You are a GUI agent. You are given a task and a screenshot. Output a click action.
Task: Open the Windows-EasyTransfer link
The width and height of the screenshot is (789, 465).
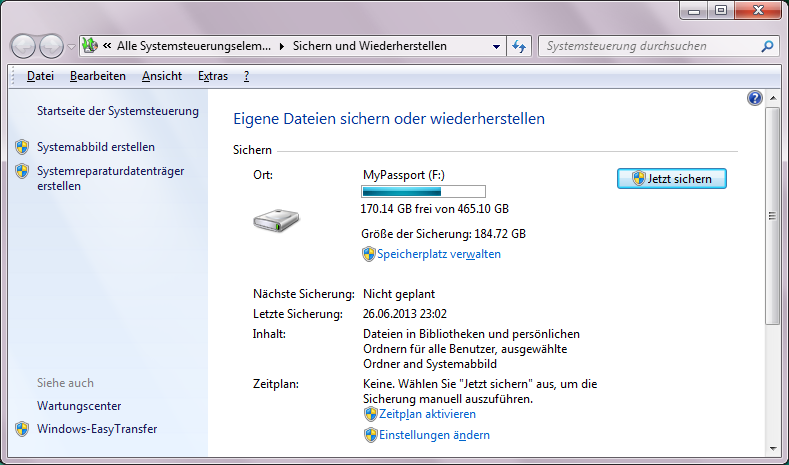pos(97,429)
